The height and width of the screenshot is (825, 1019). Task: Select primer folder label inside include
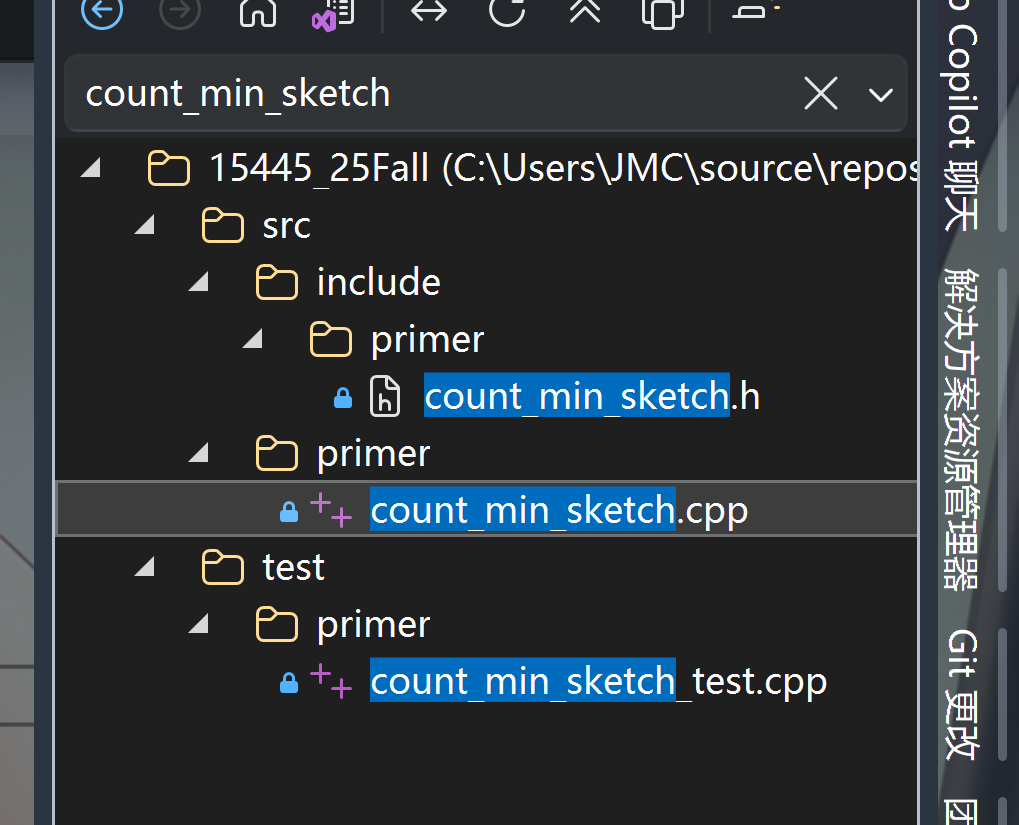(x=428, y=340)
